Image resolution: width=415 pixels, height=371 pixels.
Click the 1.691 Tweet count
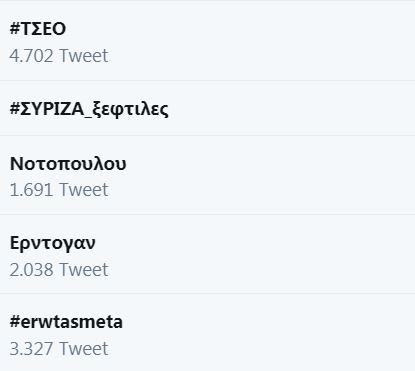tap(59, 190)
